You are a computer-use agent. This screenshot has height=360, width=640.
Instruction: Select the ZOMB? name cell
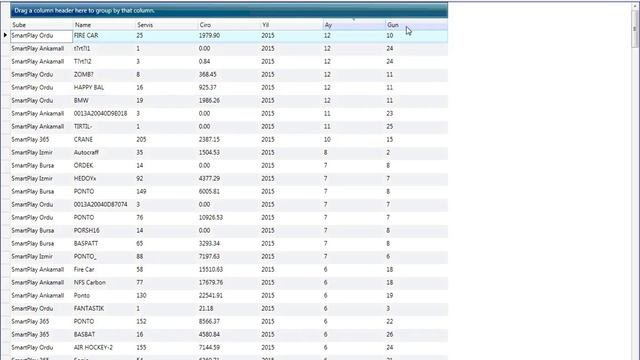[x=104, y=75]
